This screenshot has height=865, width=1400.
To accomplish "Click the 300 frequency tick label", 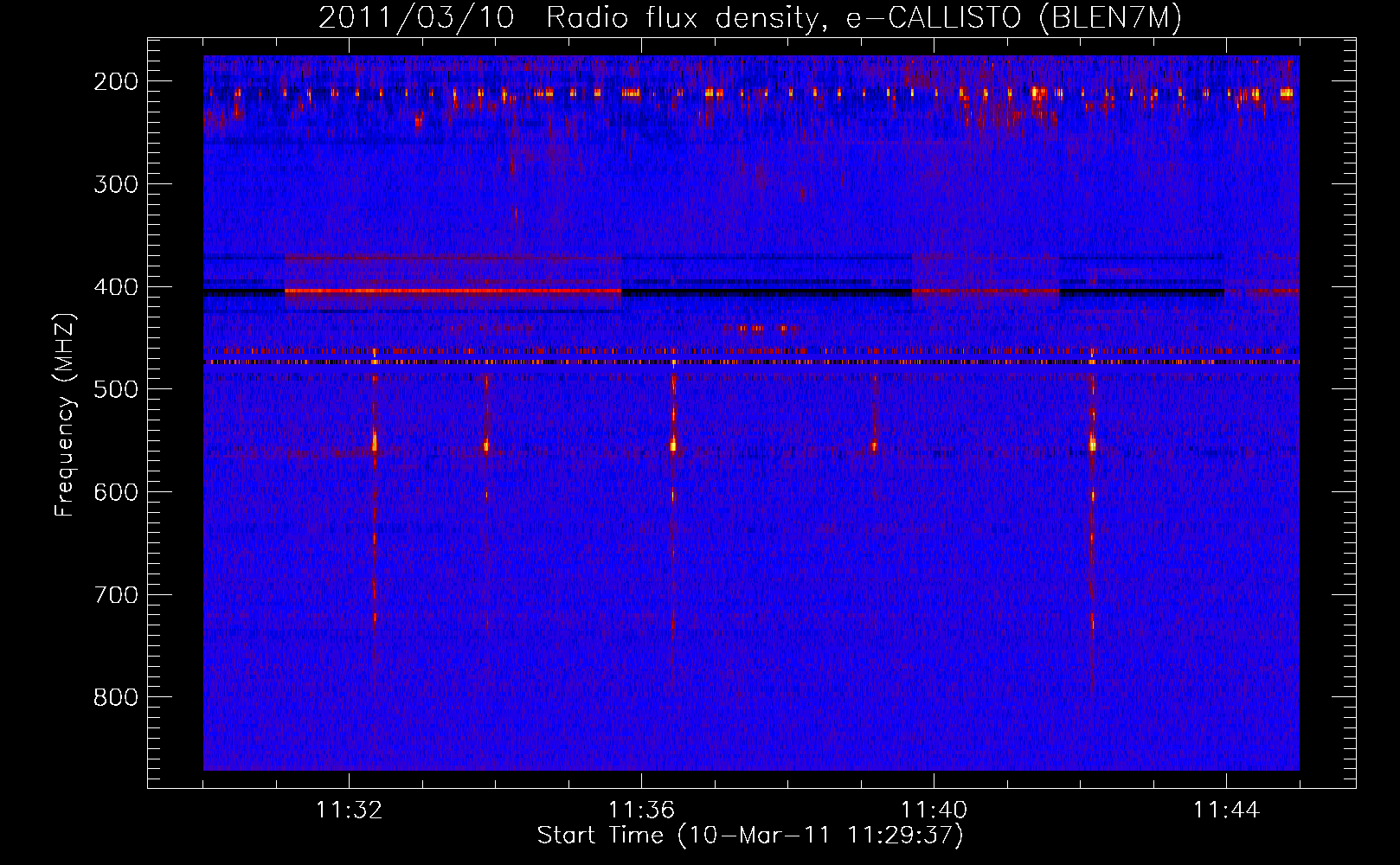I will [x=116, y=184].
